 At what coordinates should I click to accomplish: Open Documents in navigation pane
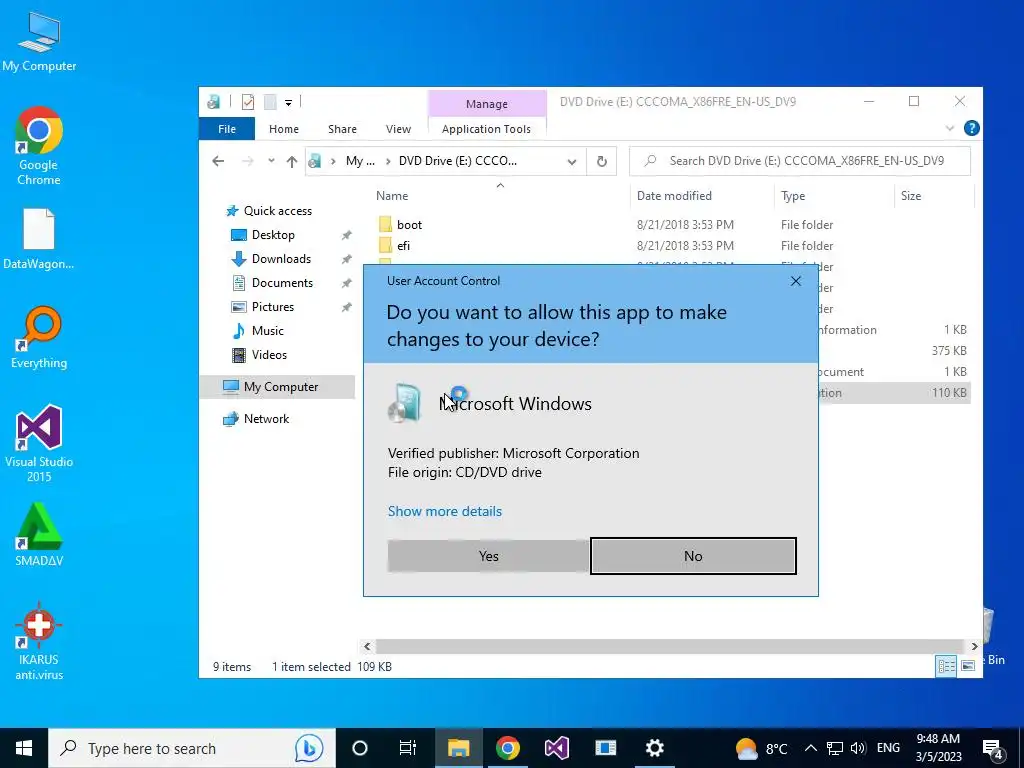[282, 283]
